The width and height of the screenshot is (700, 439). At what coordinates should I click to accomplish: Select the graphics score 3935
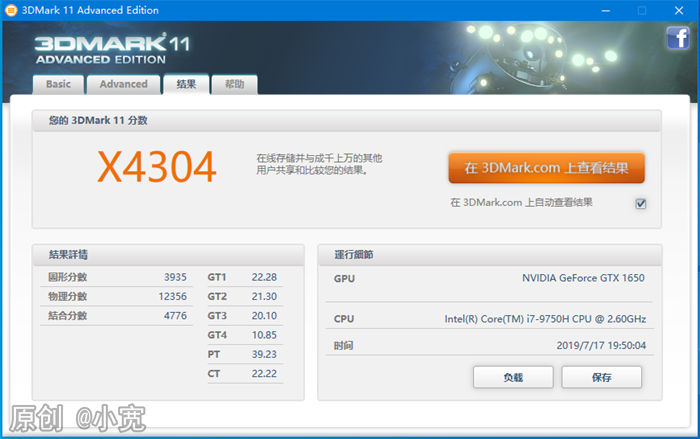click(x=175, y=277)
